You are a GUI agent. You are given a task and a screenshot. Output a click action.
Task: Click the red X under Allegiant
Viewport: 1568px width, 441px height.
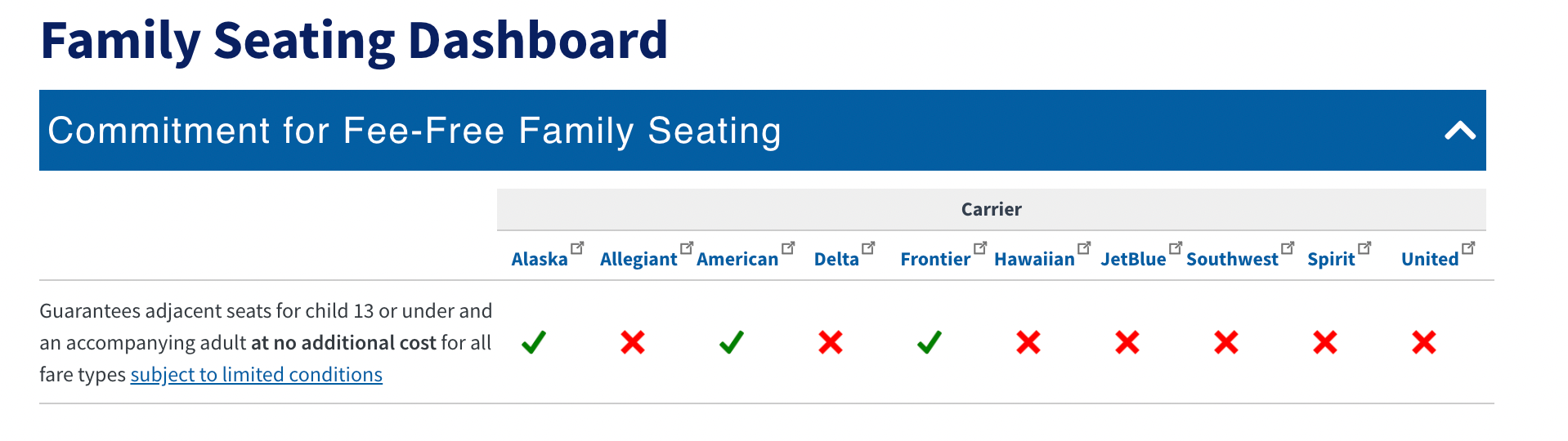633,342
